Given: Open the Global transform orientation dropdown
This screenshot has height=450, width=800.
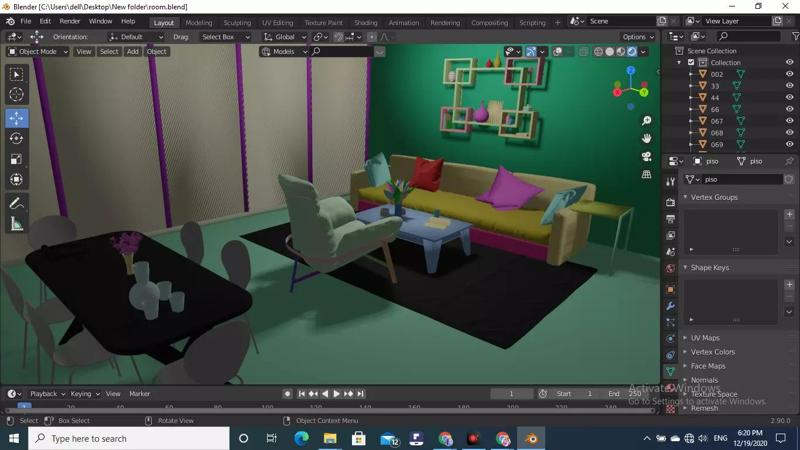Looking at the screenshot, I should pos(285,37).
